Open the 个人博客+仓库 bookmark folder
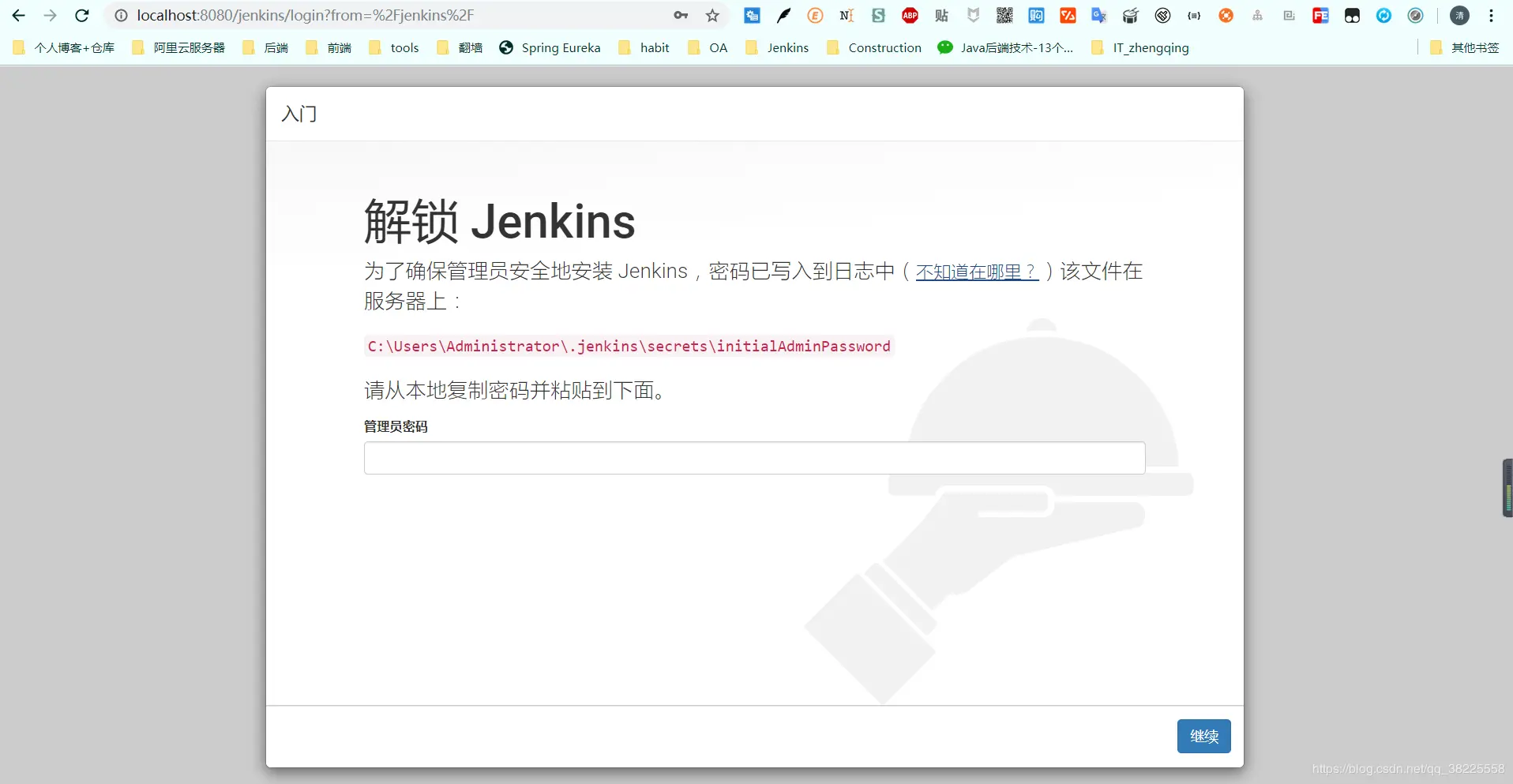 [63, 47]
